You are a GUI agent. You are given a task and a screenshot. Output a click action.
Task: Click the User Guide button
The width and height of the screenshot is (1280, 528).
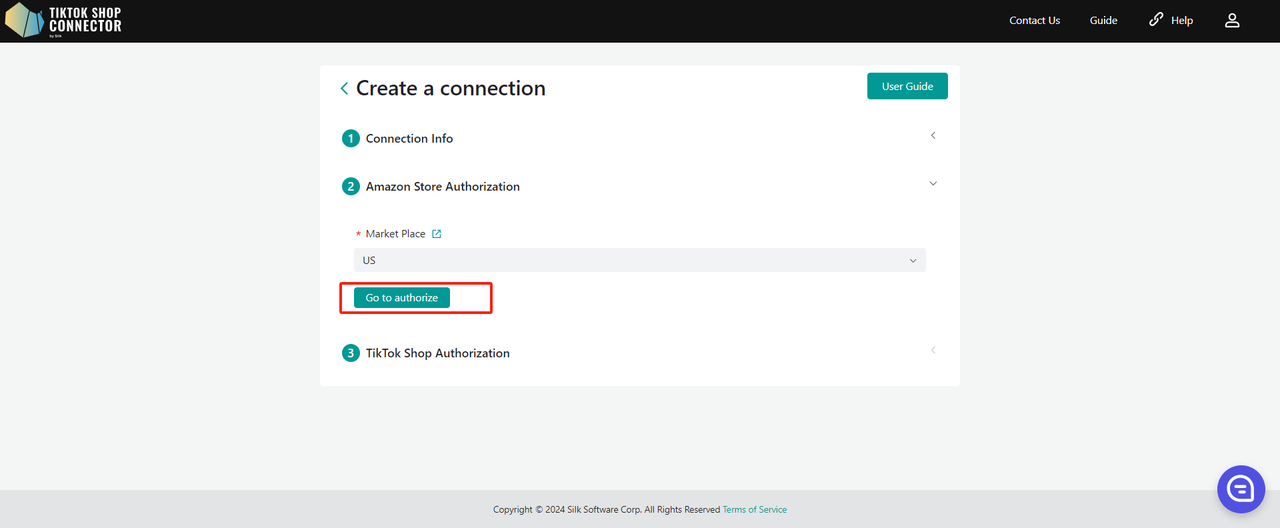click(907, 86)
